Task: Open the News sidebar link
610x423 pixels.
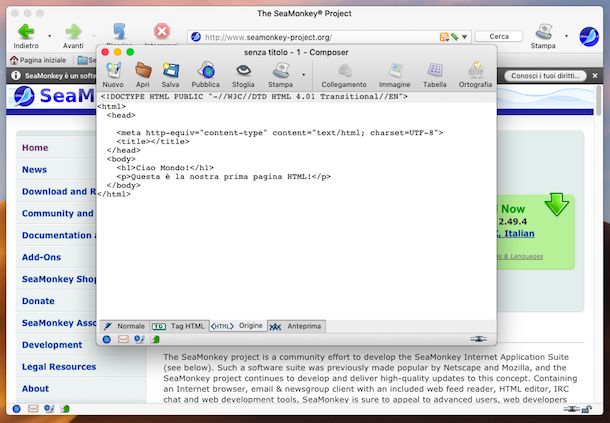Action: [x=34, y=170]
